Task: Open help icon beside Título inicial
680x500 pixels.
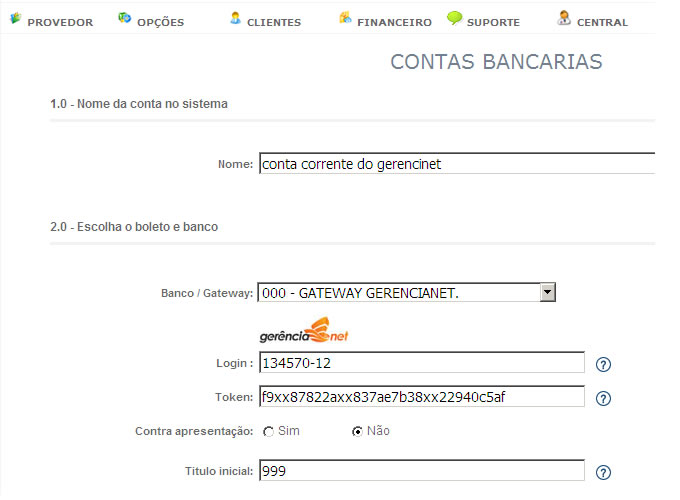Action: pyautogui.click(x=603, y=473)
